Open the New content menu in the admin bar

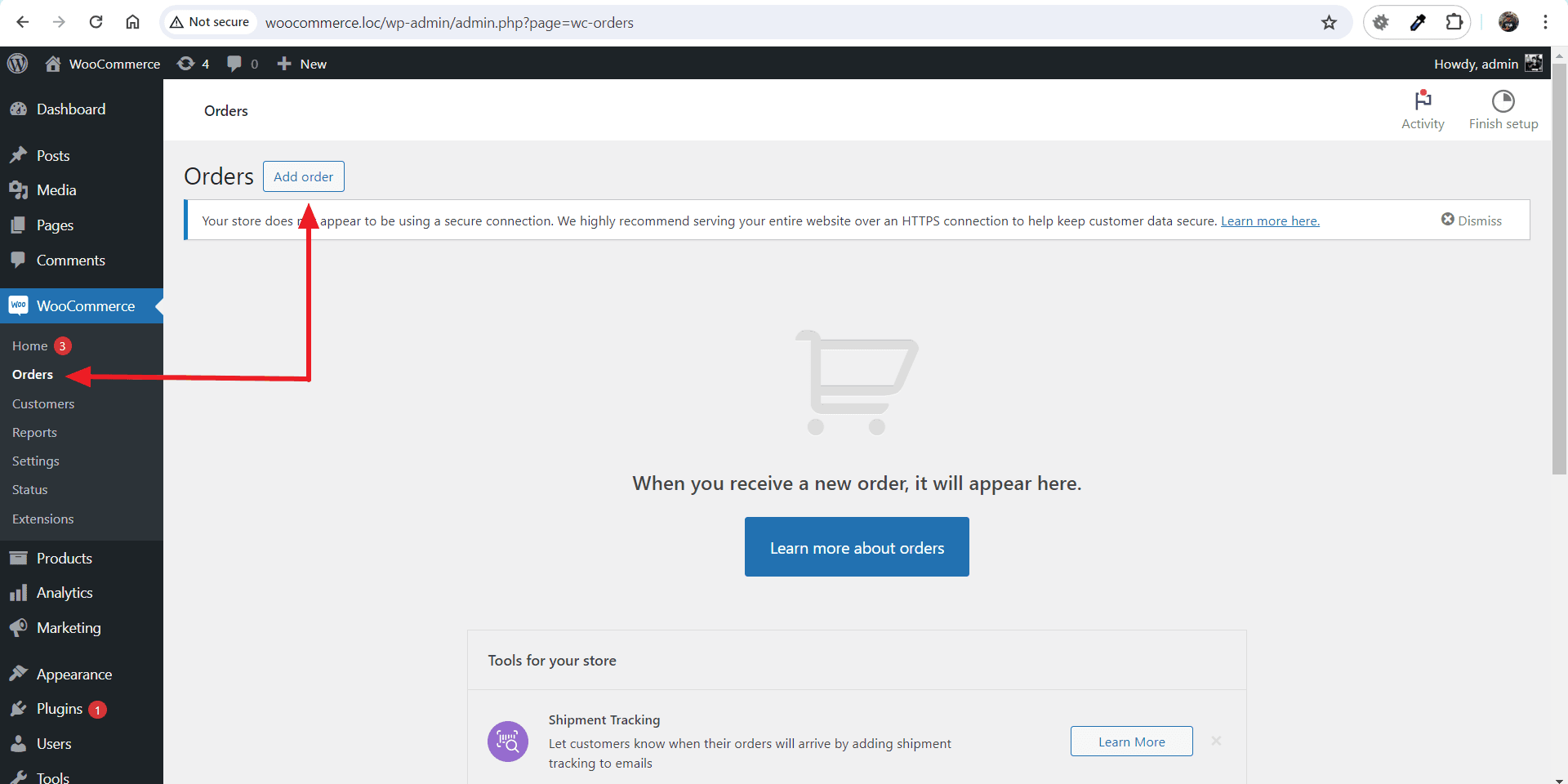click(301, 63)
